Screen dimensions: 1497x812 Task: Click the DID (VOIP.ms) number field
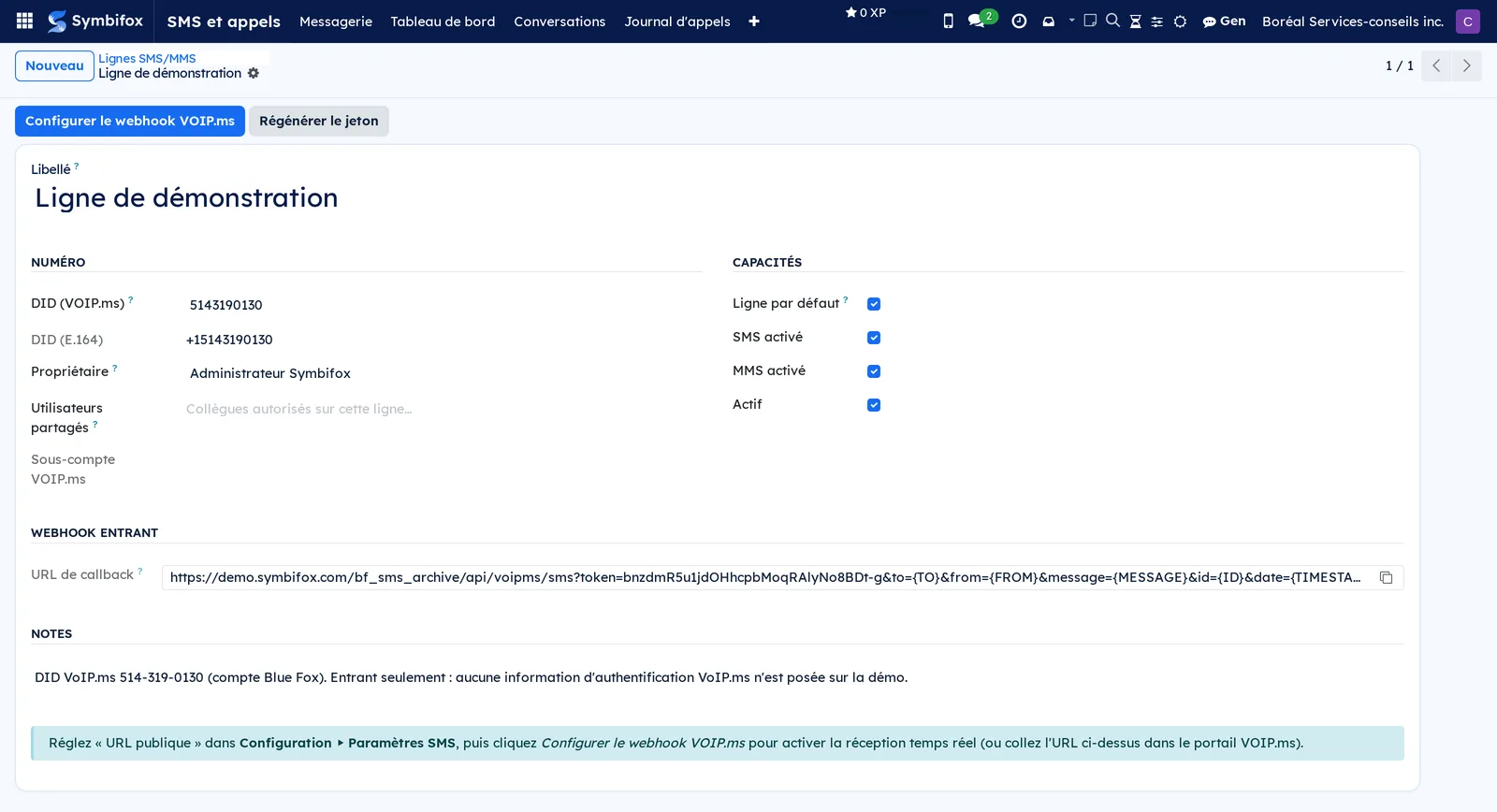pos(443,305)
